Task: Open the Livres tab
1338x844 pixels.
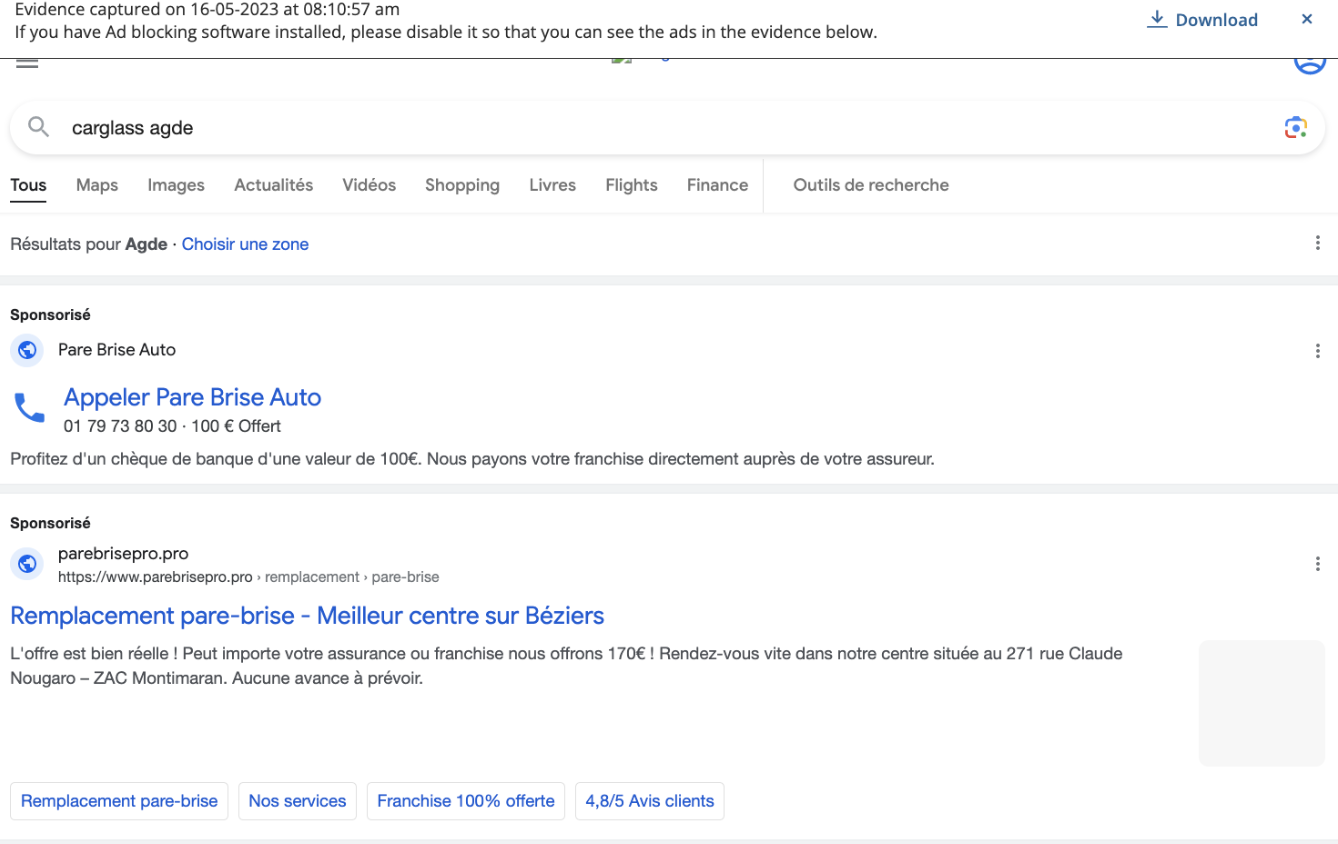Action: [x=552, y=185]
